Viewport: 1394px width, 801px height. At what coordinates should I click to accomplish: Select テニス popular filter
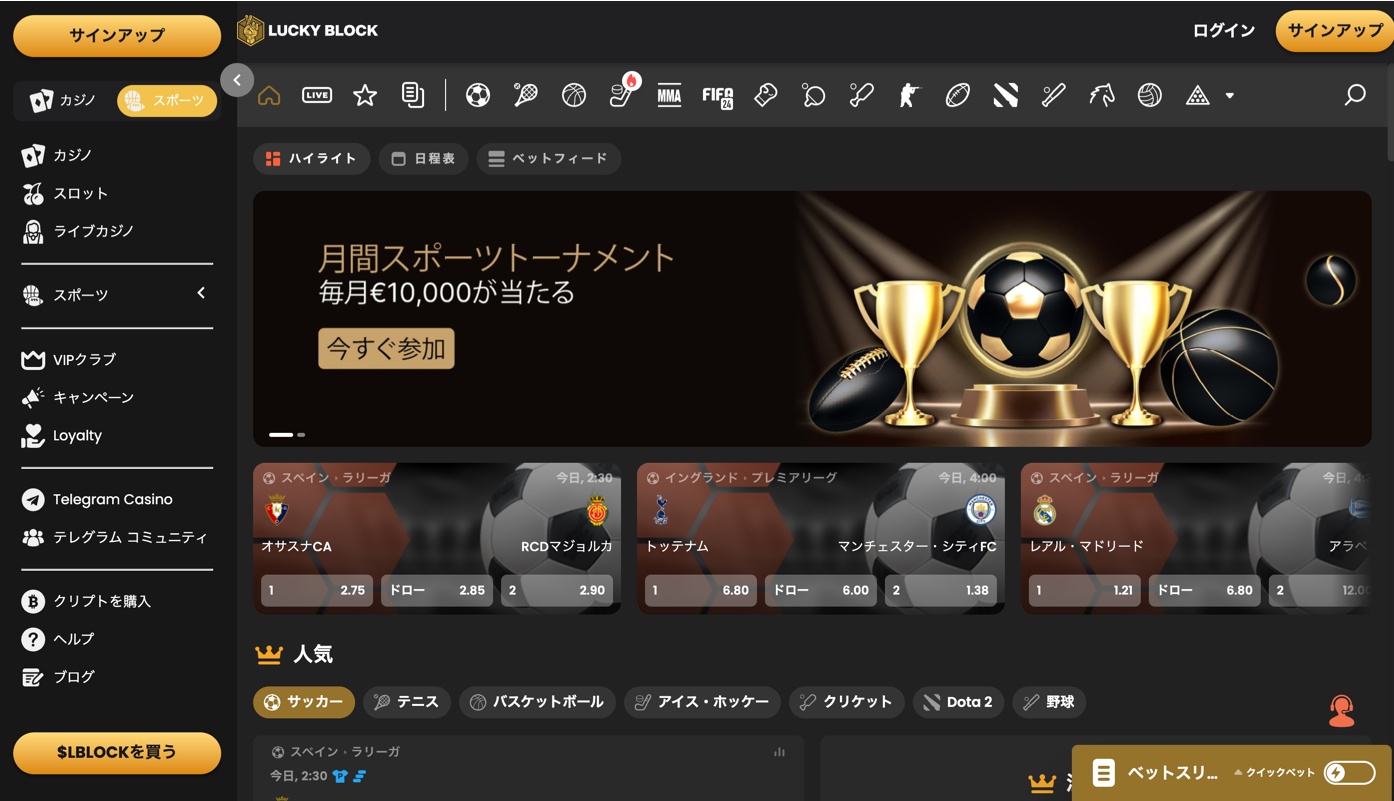(407, 702)
